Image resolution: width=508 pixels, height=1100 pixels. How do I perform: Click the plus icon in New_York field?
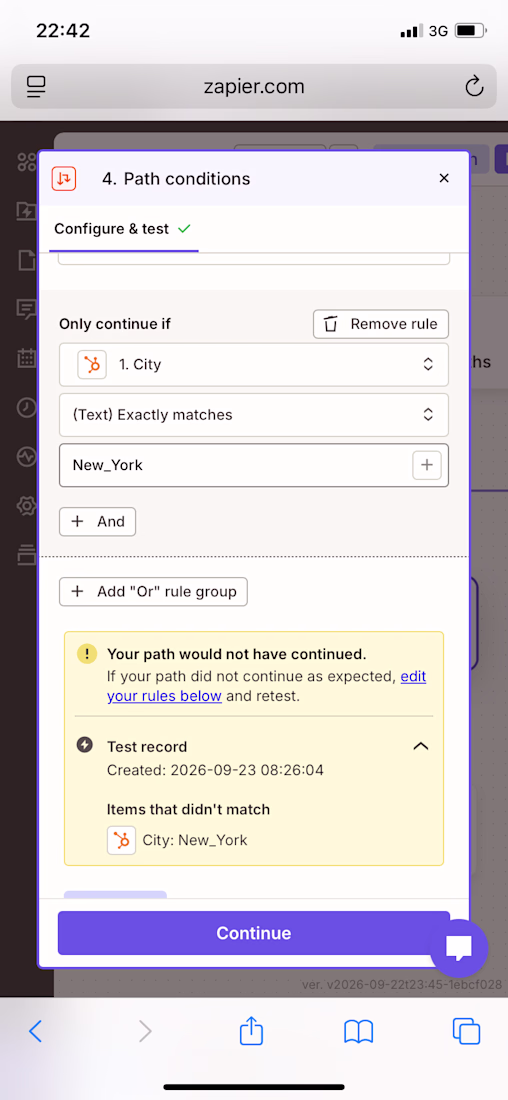(x=427, y=464)
